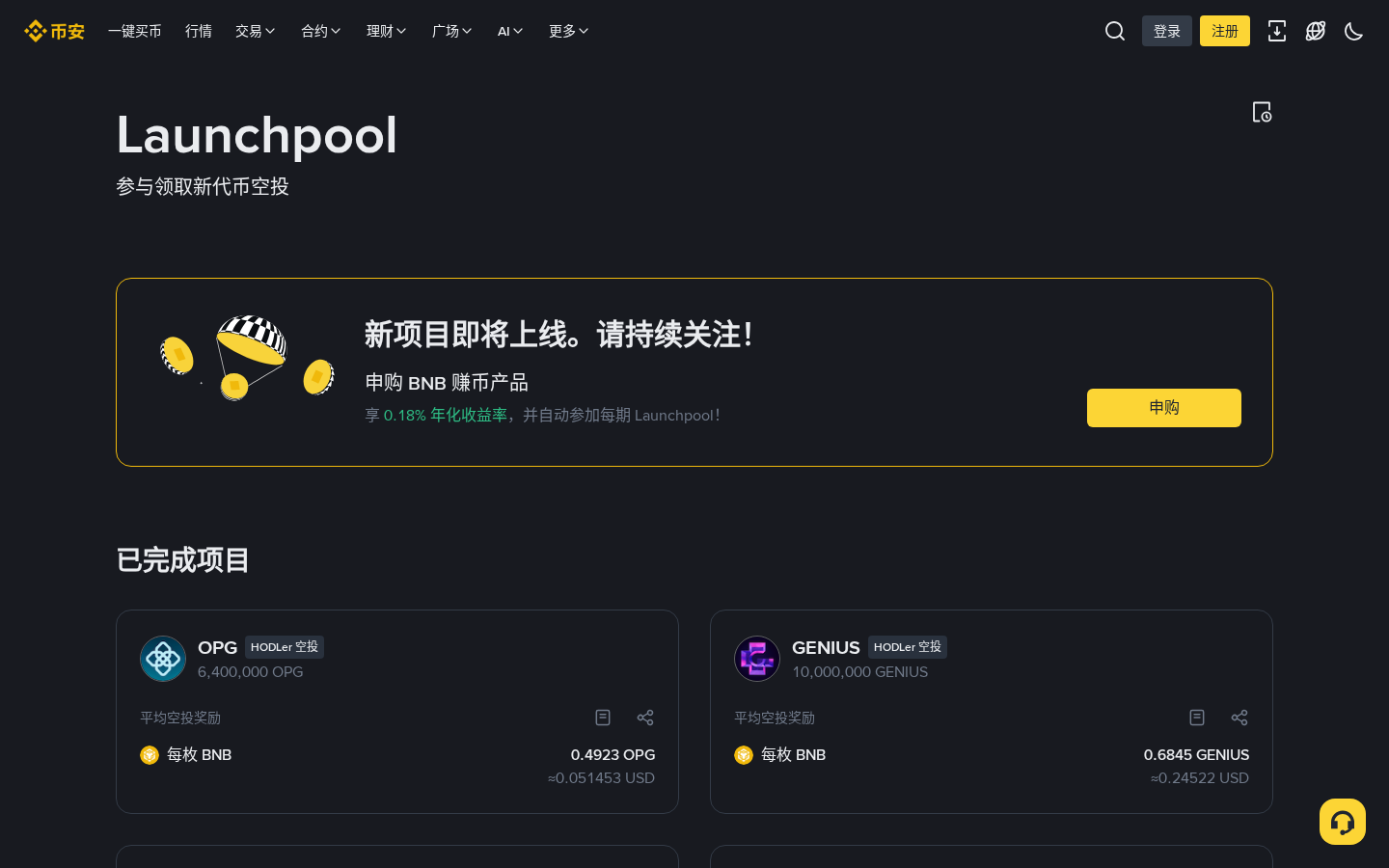1389x868 pixels.
Task: Click the 登录 login button
Action: coord(1167,31)
